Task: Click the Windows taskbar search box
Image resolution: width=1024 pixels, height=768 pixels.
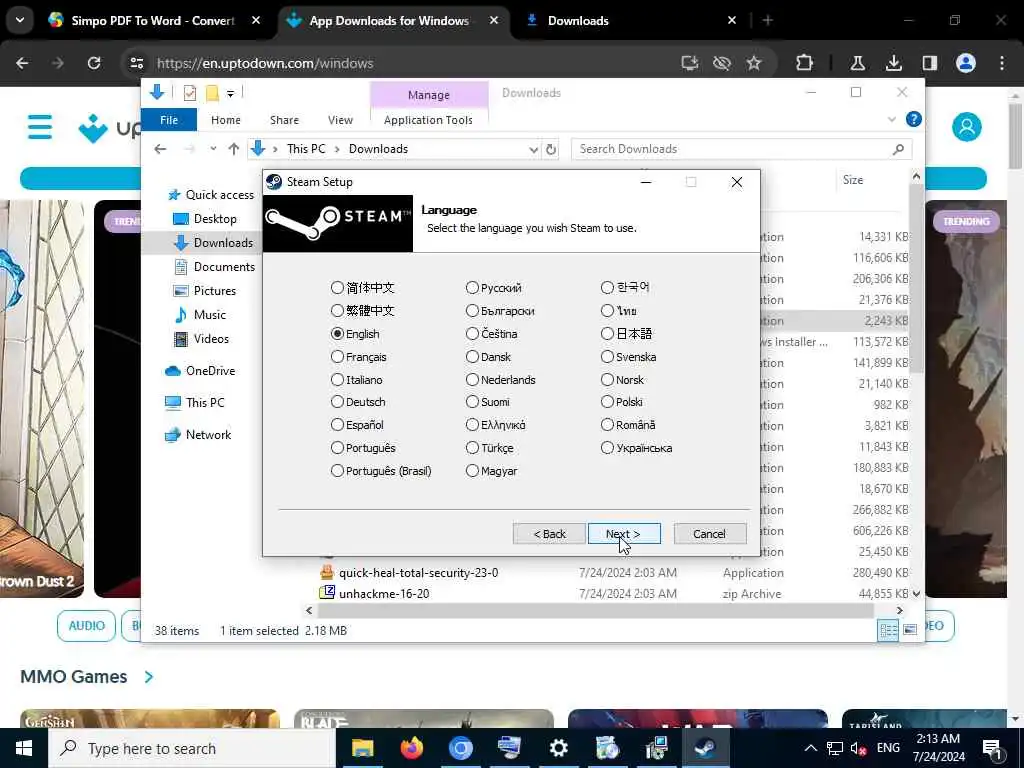Action: coord(191,748)
